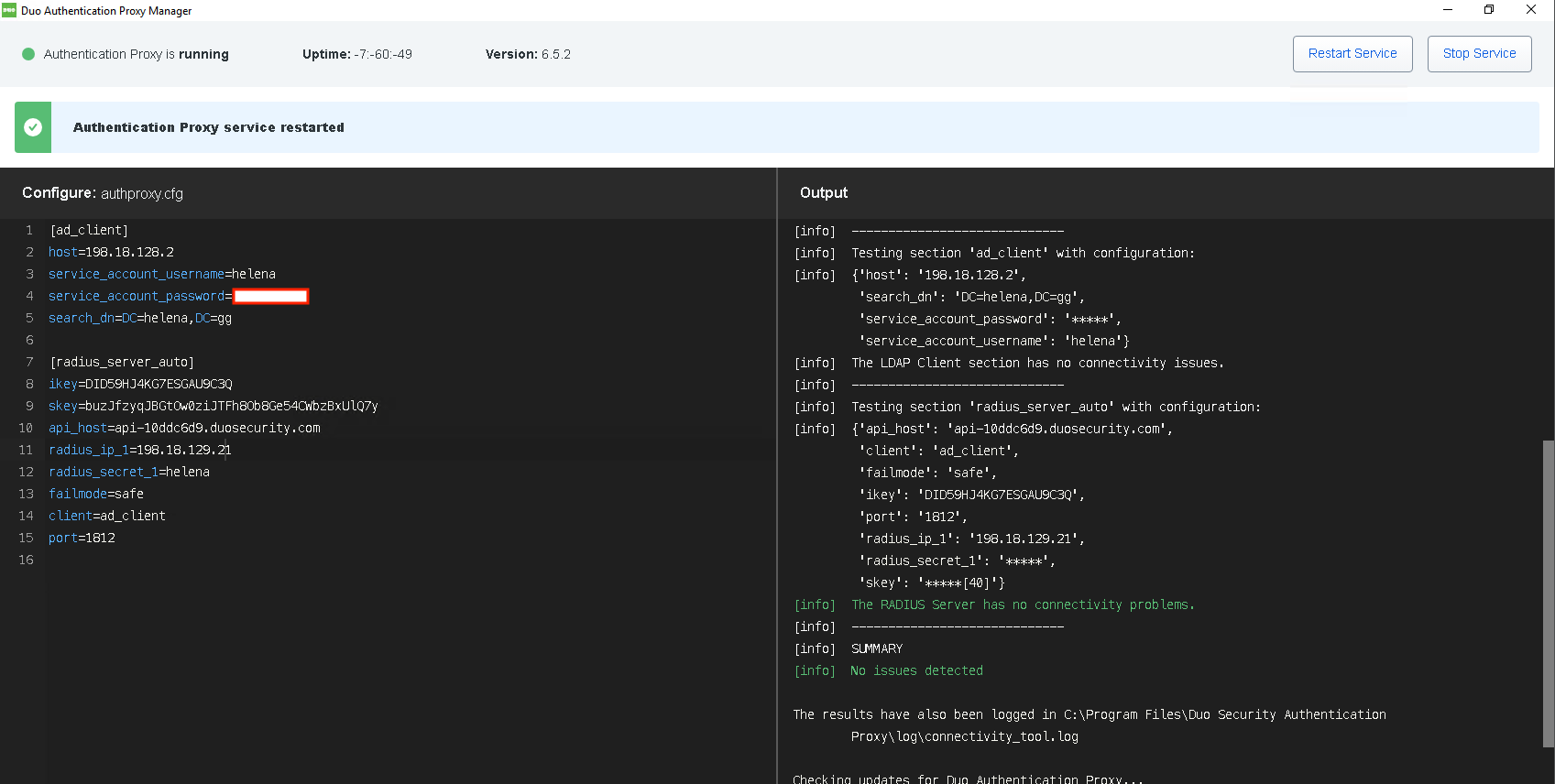The height and width of the screenshot is (784, 1555).
Task: Click the port=1812 config line
Action: (82, 538)
